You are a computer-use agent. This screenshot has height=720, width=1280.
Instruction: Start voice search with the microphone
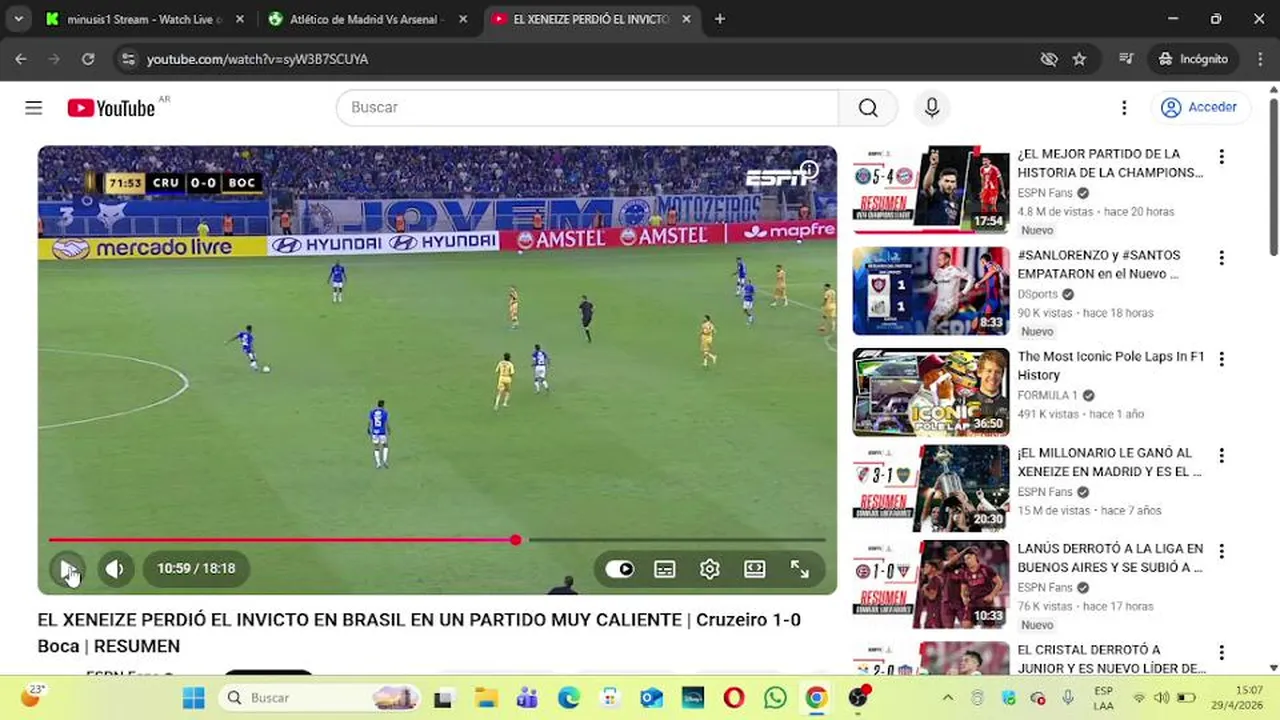932,107
